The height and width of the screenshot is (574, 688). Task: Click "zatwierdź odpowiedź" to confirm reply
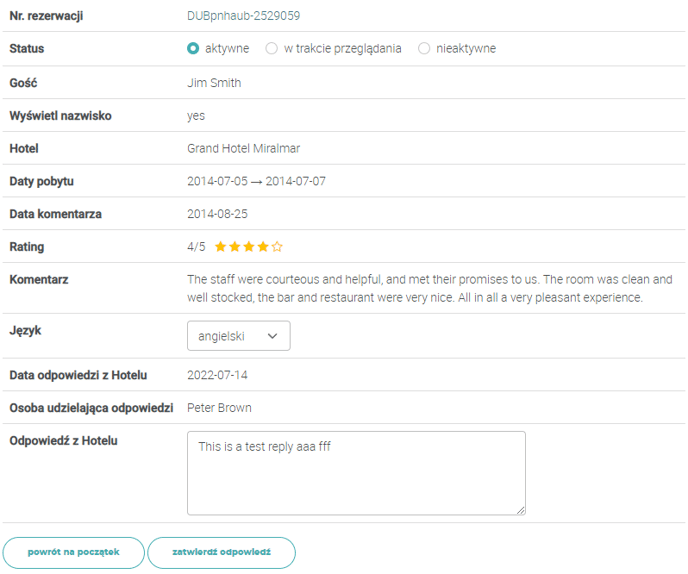[221, 552]
